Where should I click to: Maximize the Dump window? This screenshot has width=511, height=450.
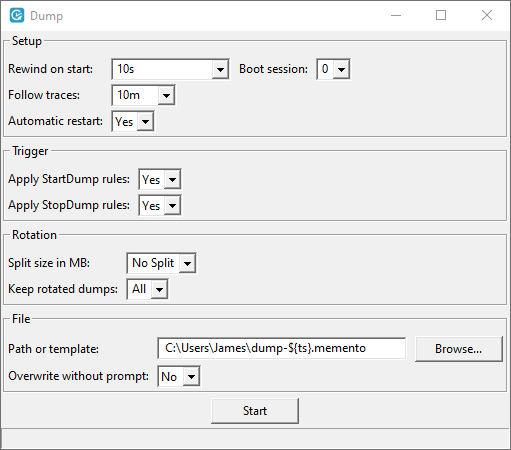click(441, 15)
